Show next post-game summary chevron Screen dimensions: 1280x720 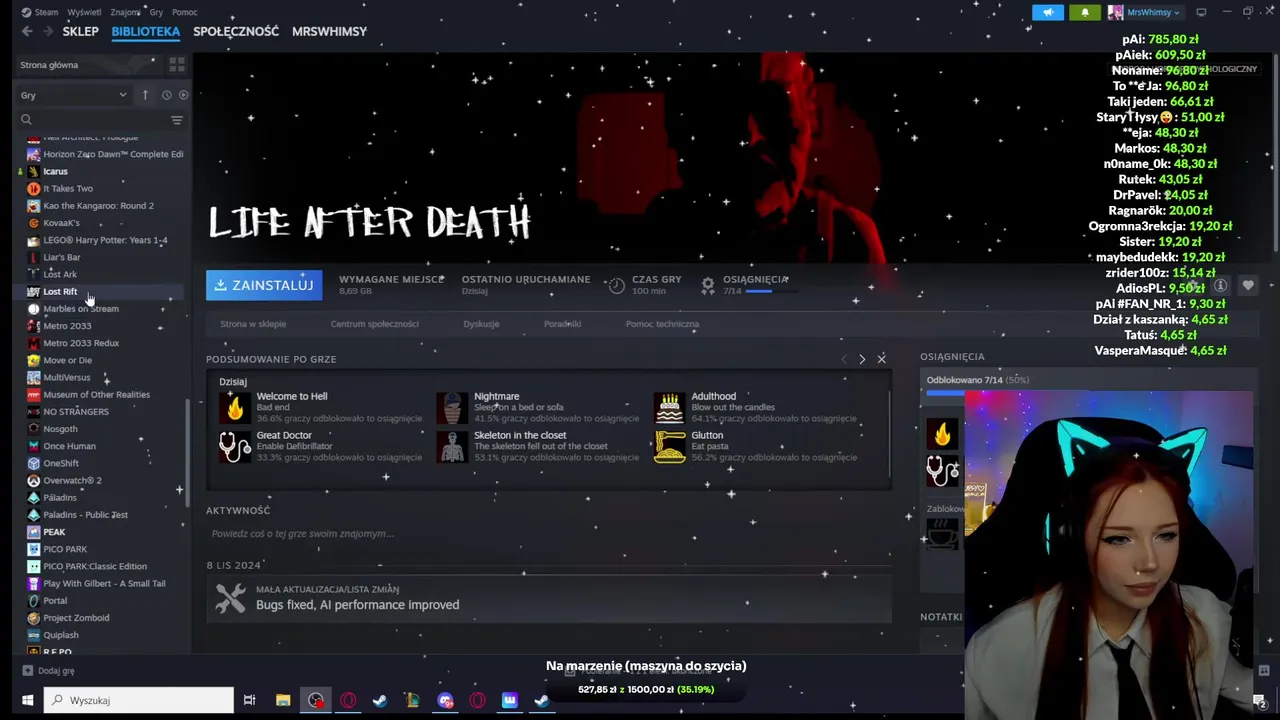[862, 359]
